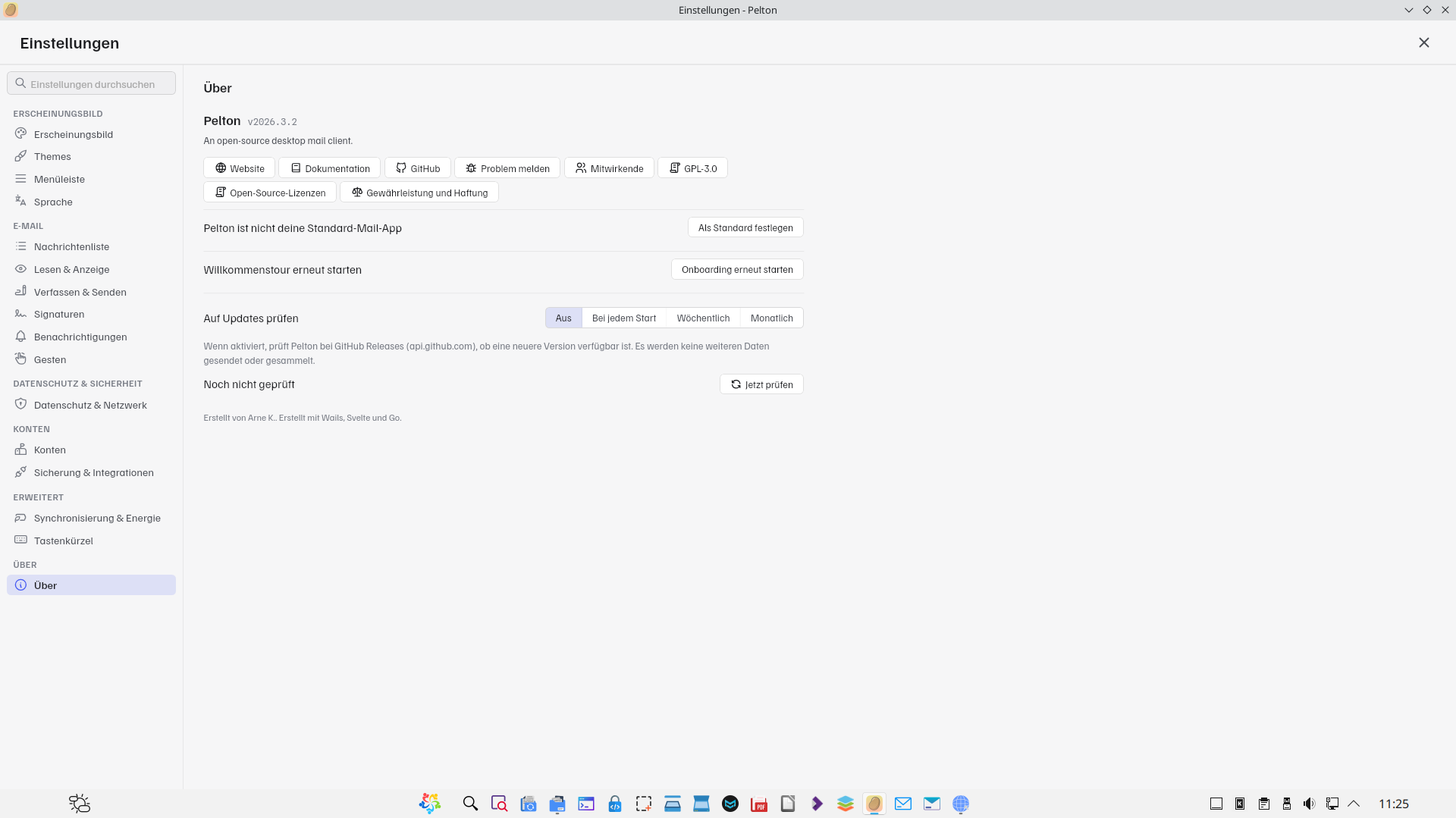Click the removable devices USB tray icon
The image size is (1456, 818).
point(1286,804)
